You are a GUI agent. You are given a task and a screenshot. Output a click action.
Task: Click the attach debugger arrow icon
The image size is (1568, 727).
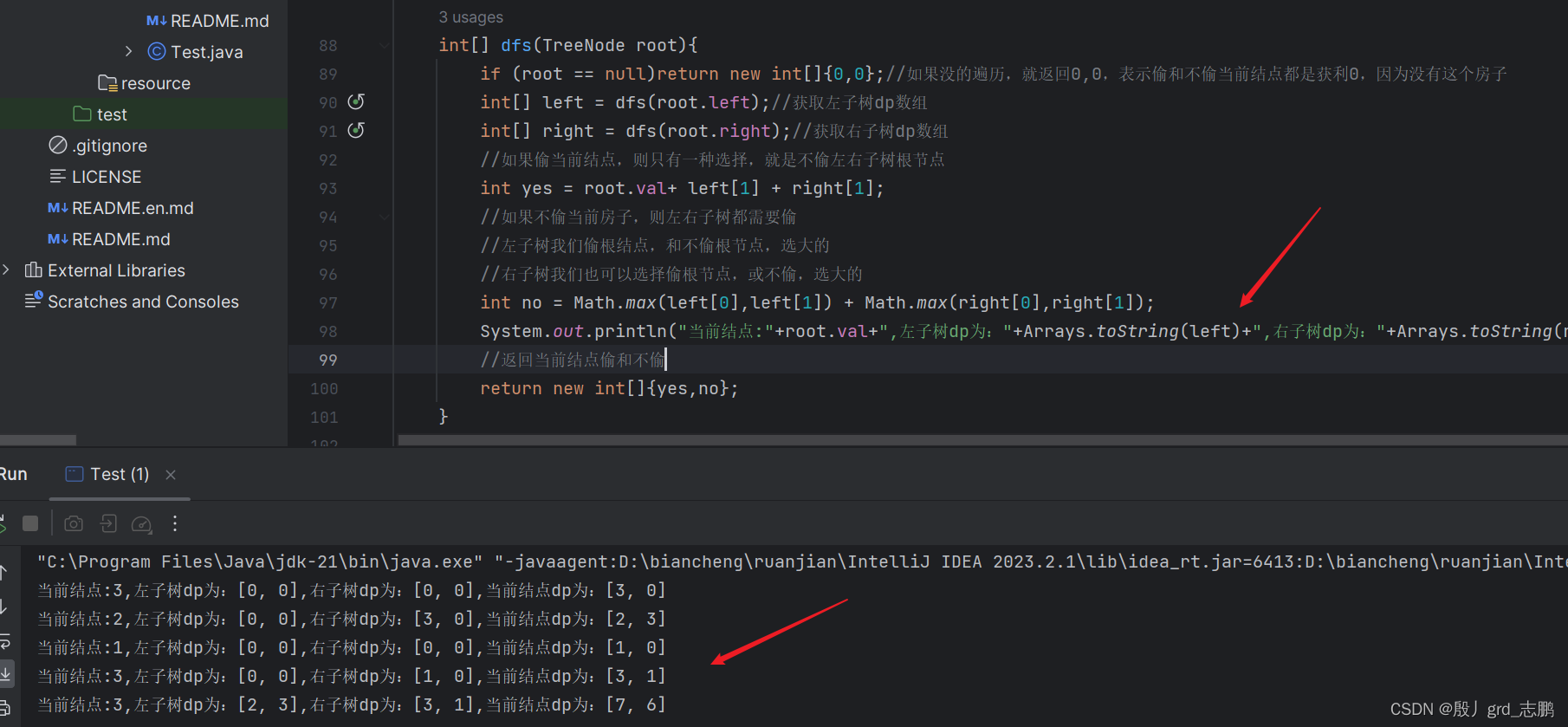108,523
